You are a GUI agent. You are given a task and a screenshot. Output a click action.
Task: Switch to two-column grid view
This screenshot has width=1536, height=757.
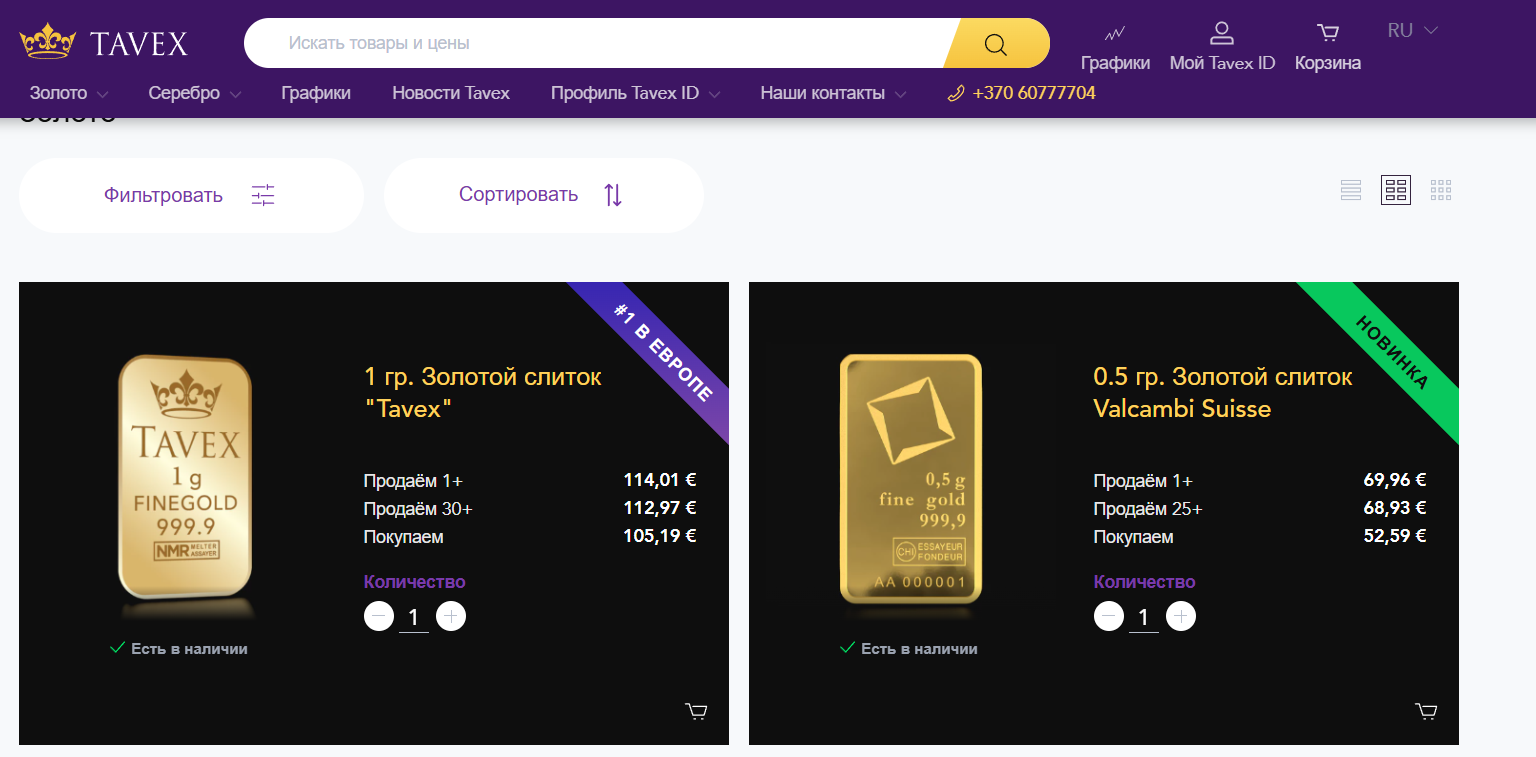pos(1396,190)
